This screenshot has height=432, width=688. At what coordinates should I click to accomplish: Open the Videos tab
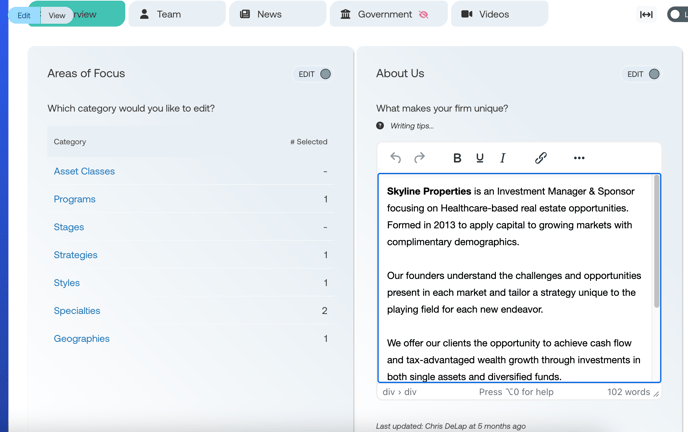click(500, 14)
